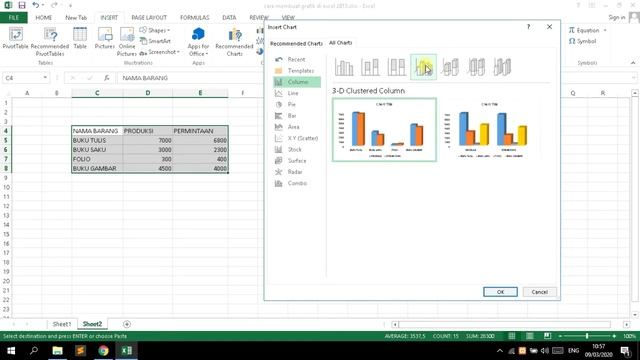Image resolution: width=640 pixels, height=360 pixels.
Task: Open Chrome from the taskbar
Action: pos(103,351)
